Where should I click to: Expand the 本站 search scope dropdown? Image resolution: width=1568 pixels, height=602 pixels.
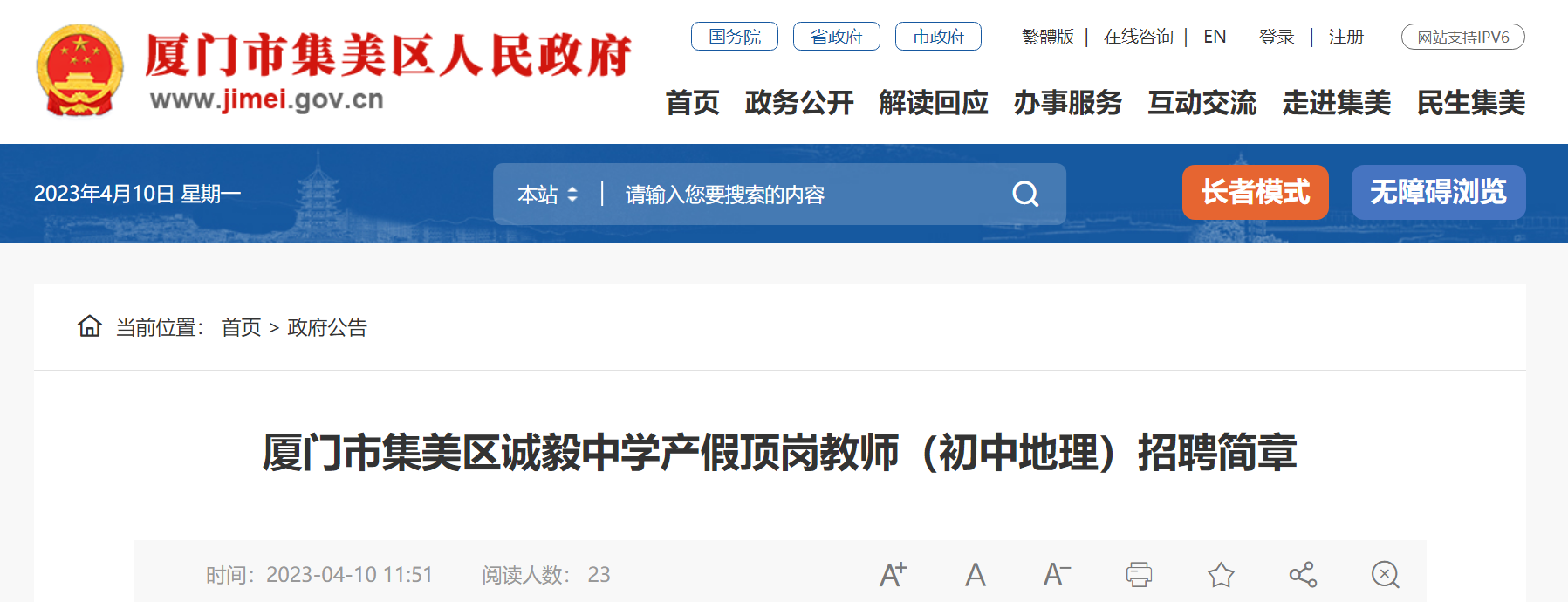pos(547,195)
